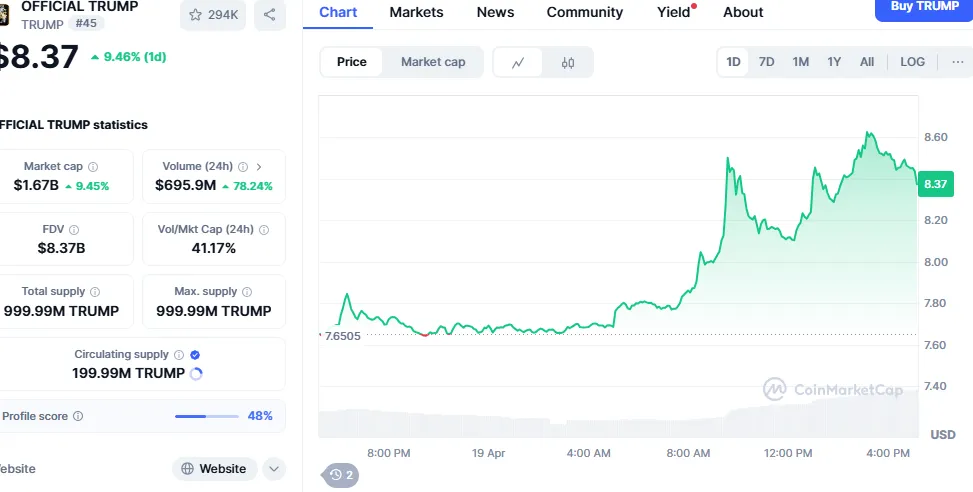Screen dimensions: 973x492
Task: Click the $695.9M volume value
Action: click(186, 186)
